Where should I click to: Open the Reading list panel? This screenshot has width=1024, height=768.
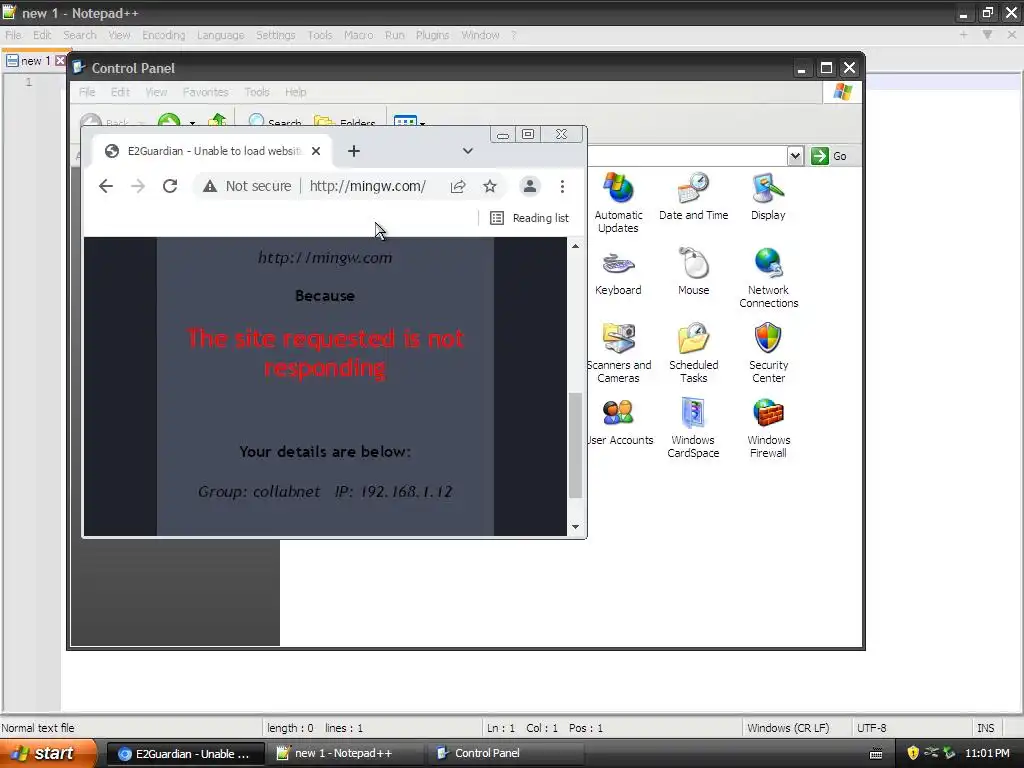pyautogui.click(x=530, y=218)
